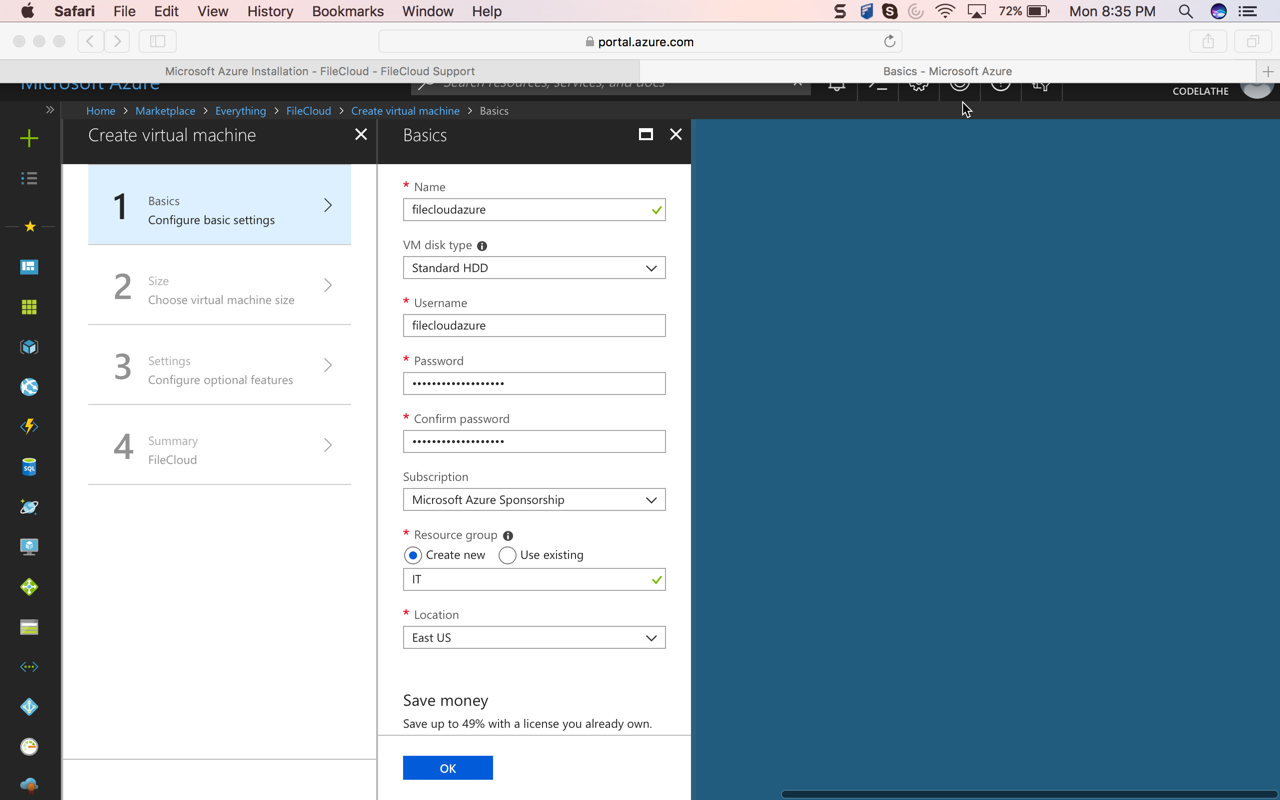1280x800 pixels.
Task: Click the Username input field
Action: (534, 326)
